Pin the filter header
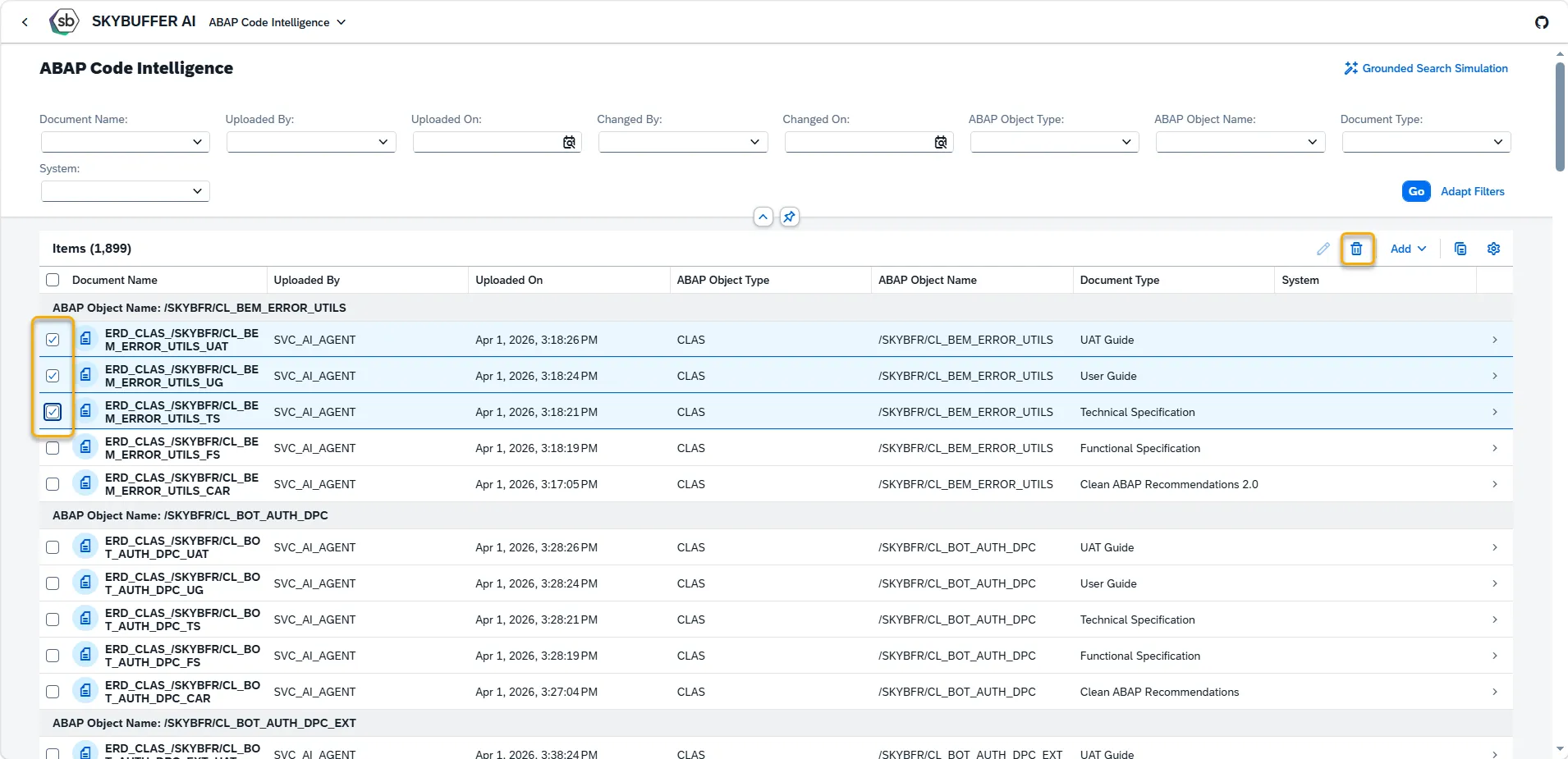1568x759 pixels. 789,217
